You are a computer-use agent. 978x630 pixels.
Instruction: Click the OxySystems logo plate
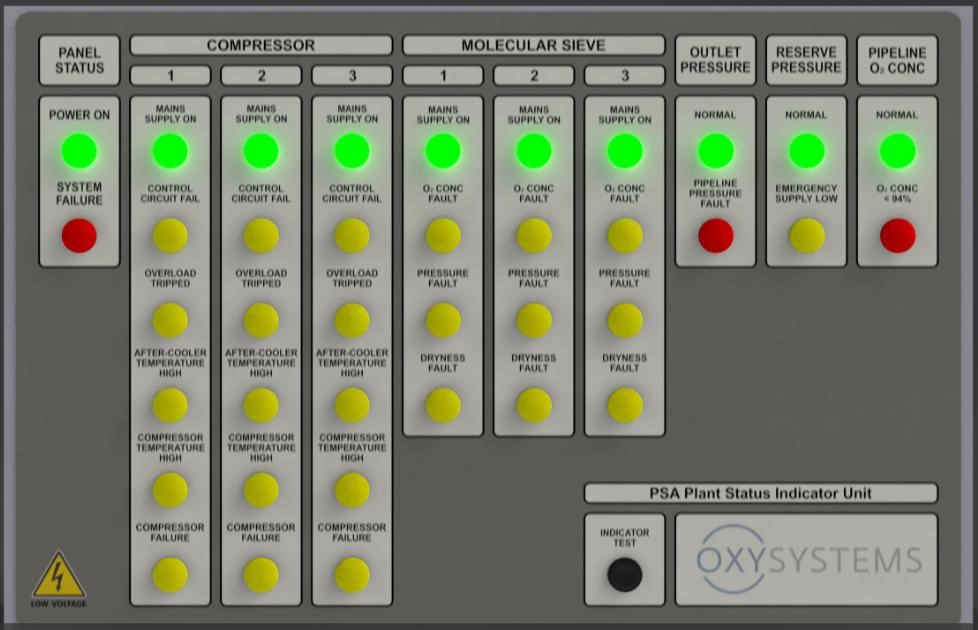[807, 559]
